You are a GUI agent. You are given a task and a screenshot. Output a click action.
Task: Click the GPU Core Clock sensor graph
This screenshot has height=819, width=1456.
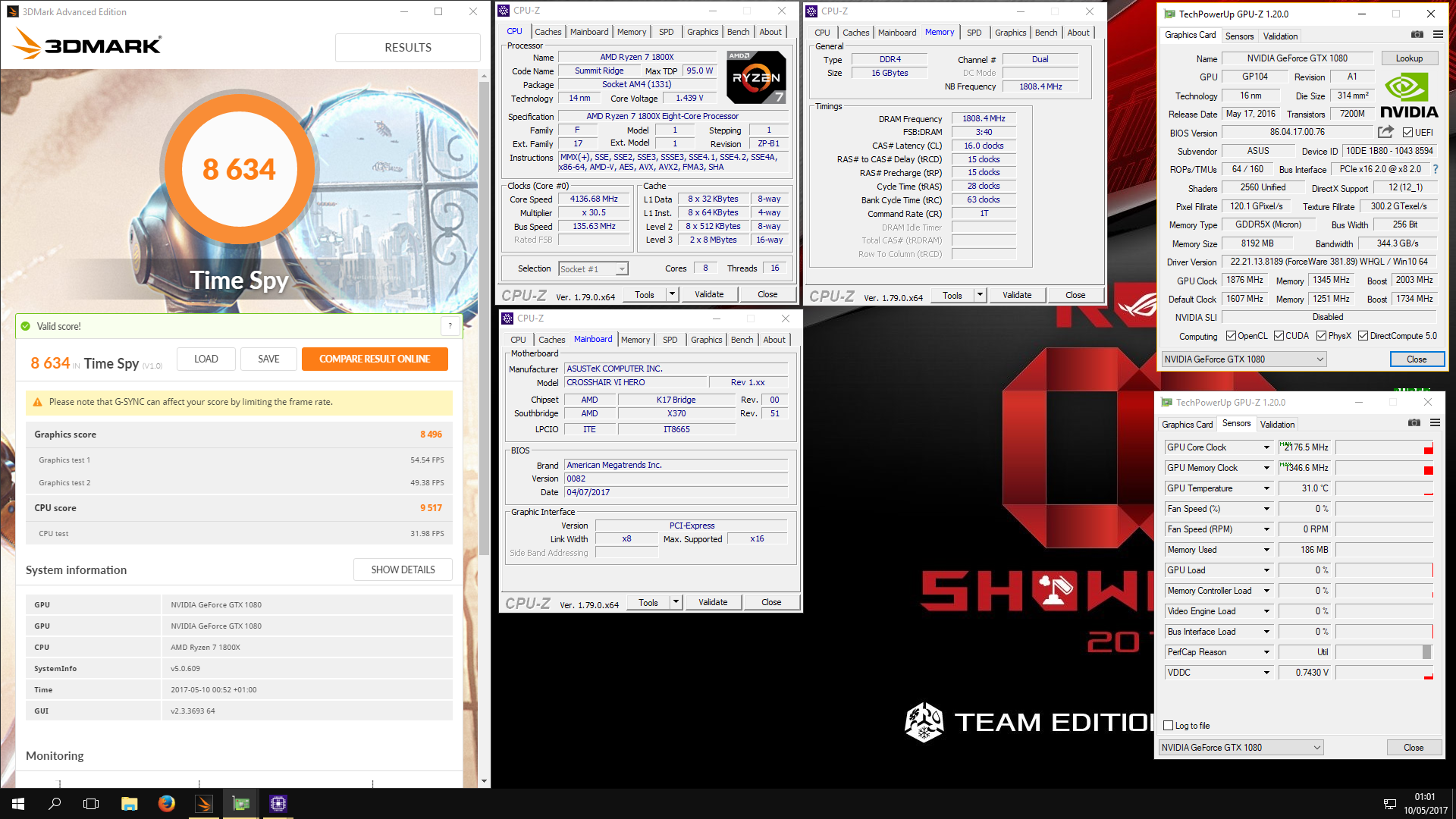coord(1384,447)
